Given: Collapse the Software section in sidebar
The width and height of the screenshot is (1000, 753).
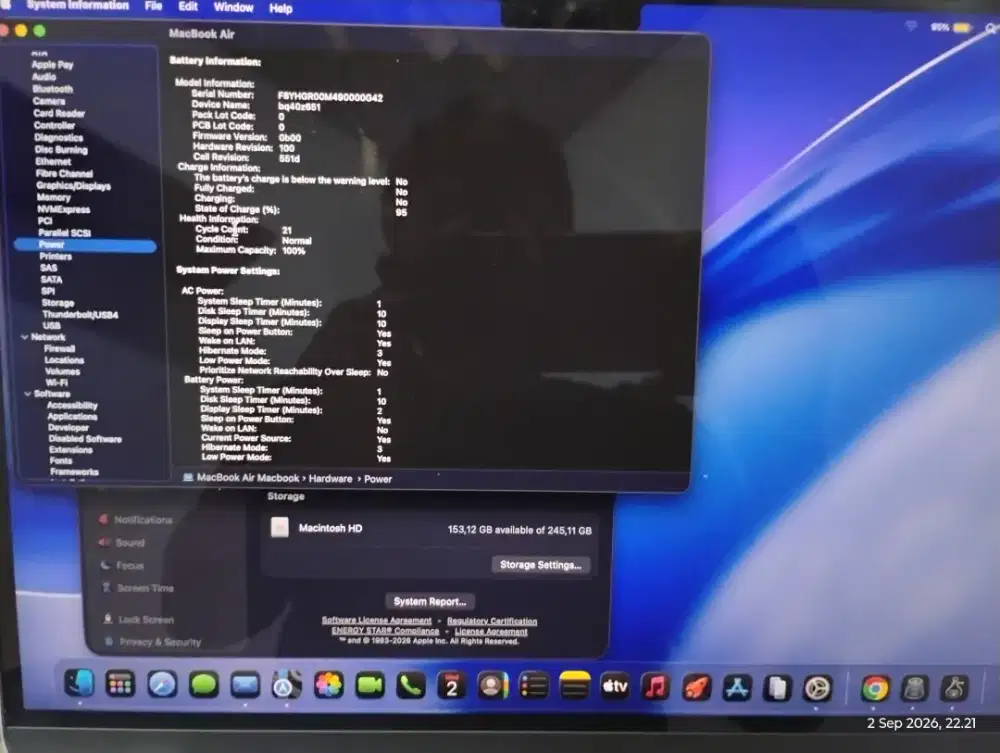Looking at the screenshot, I should coord(27,393).
